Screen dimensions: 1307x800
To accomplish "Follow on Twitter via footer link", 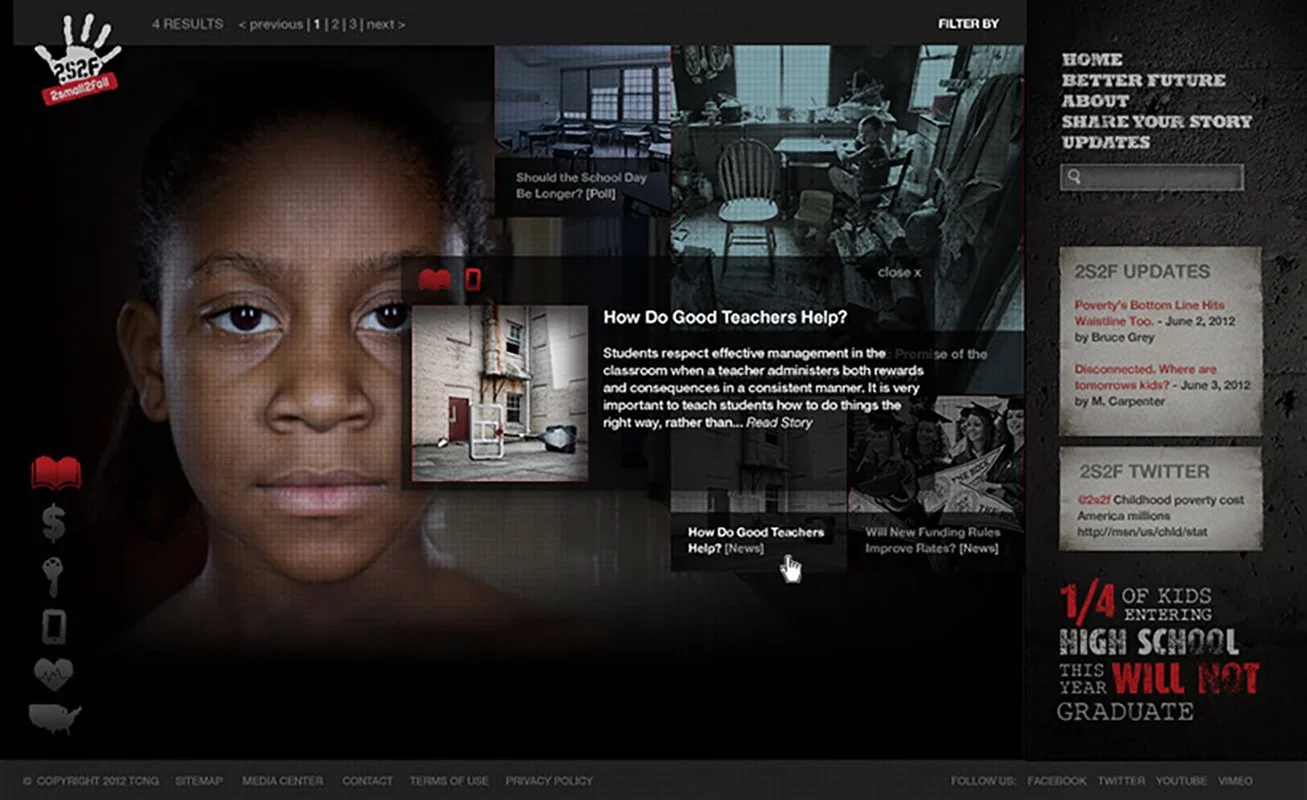I will click(1121, 781).
